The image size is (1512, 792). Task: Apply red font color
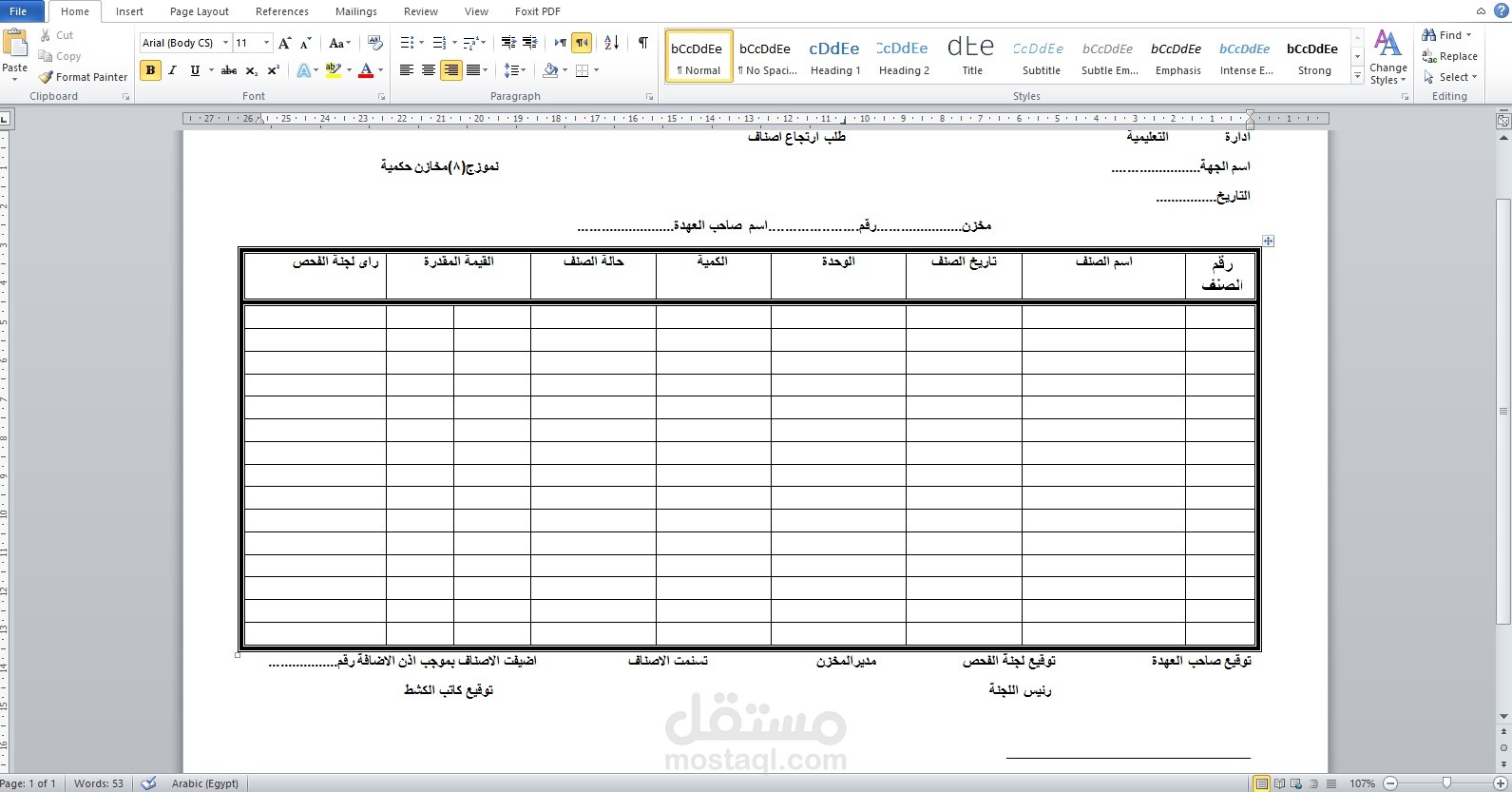[366, 70]
